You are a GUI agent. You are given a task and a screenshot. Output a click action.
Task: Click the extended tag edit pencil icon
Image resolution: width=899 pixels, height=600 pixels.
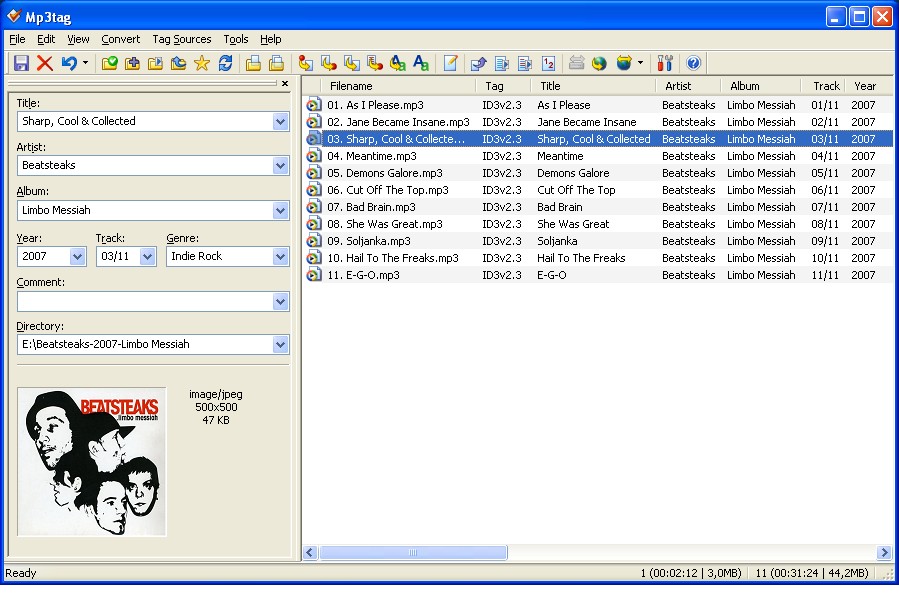pos(451,62)
